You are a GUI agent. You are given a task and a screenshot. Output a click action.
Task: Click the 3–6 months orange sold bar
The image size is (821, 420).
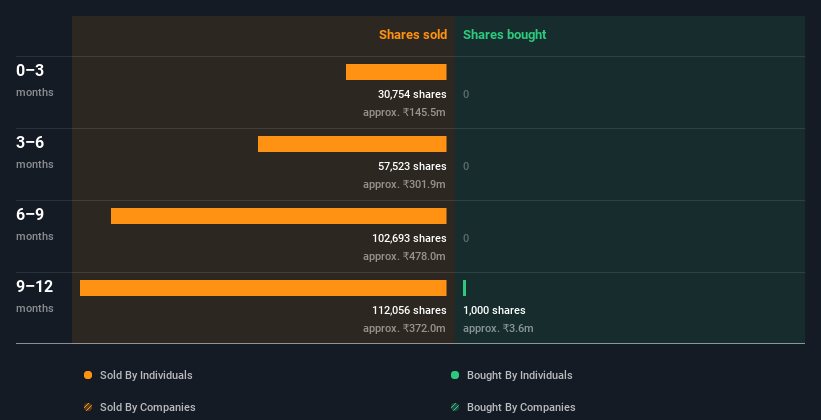pos(352,144)
